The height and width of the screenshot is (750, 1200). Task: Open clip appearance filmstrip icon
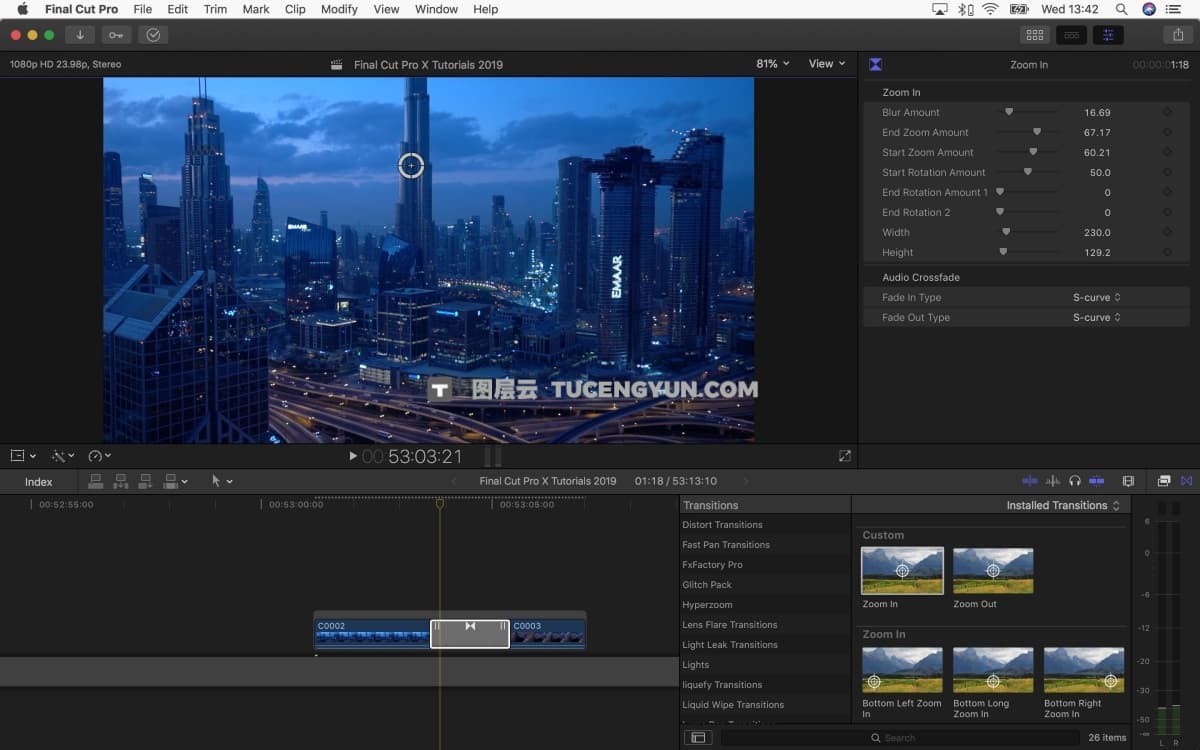click(x=1128, y=481)
